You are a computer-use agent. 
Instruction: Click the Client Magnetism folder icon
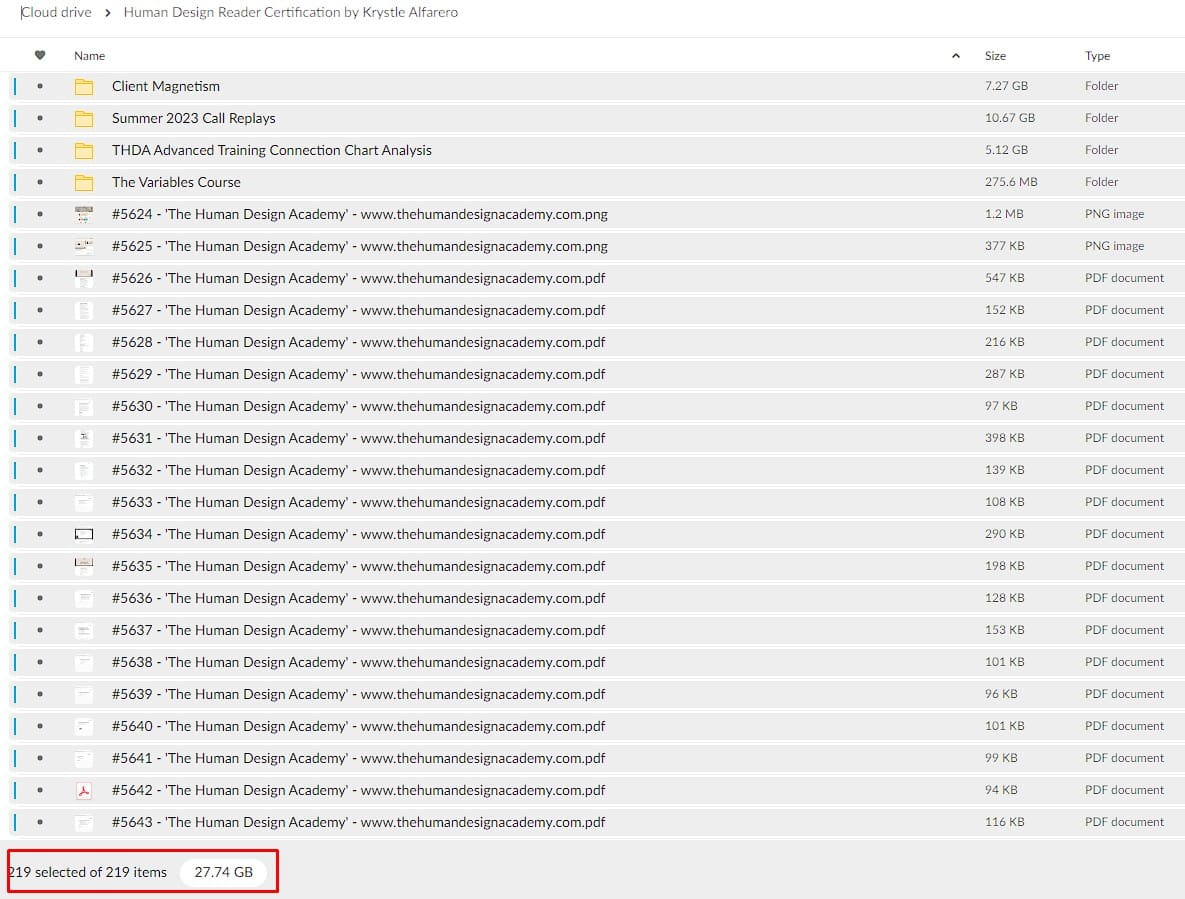coord(84,86)
